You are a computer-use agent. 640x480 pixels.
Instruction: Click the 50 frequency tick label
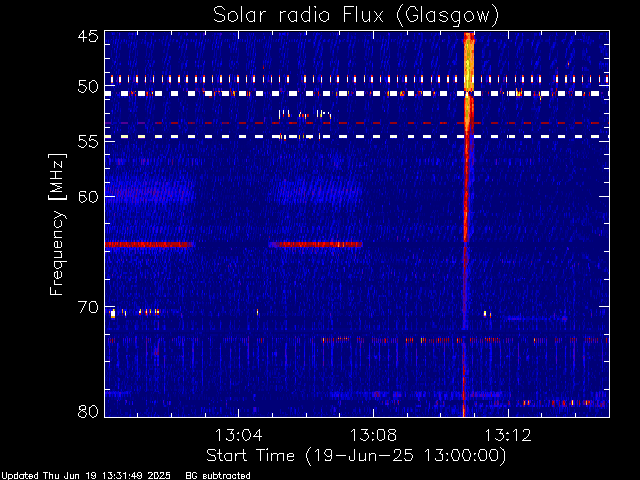[88, 87]
